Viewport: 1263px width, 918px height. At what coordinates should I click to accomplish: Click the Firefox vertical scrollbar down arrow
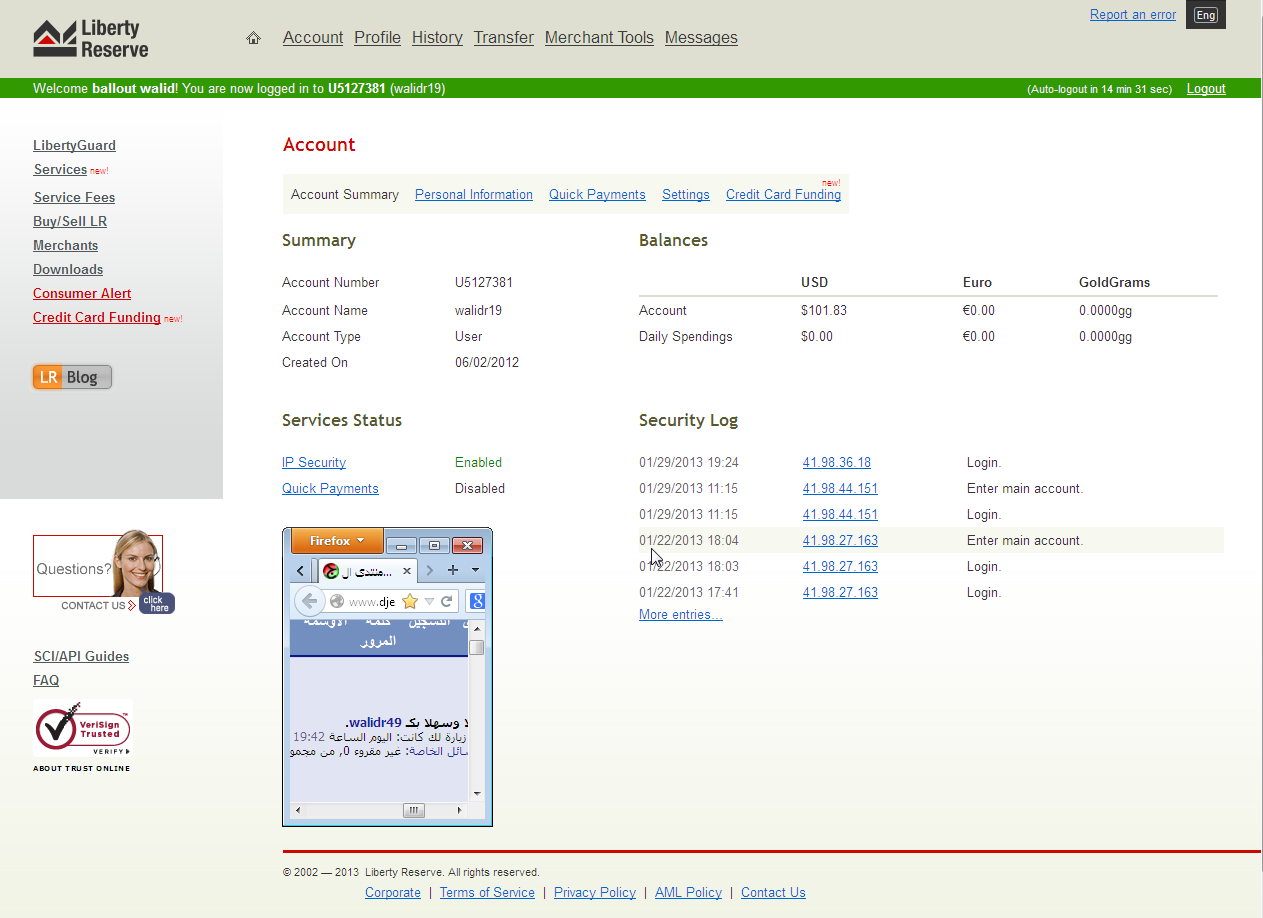(477, 794)
